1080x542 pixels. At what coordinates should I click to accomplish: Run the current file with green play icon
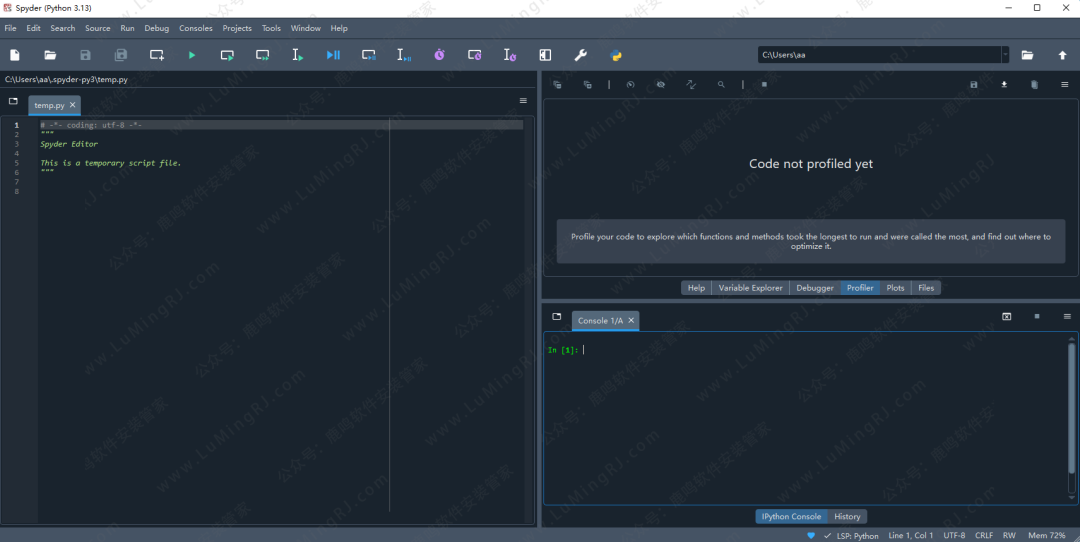192,55
